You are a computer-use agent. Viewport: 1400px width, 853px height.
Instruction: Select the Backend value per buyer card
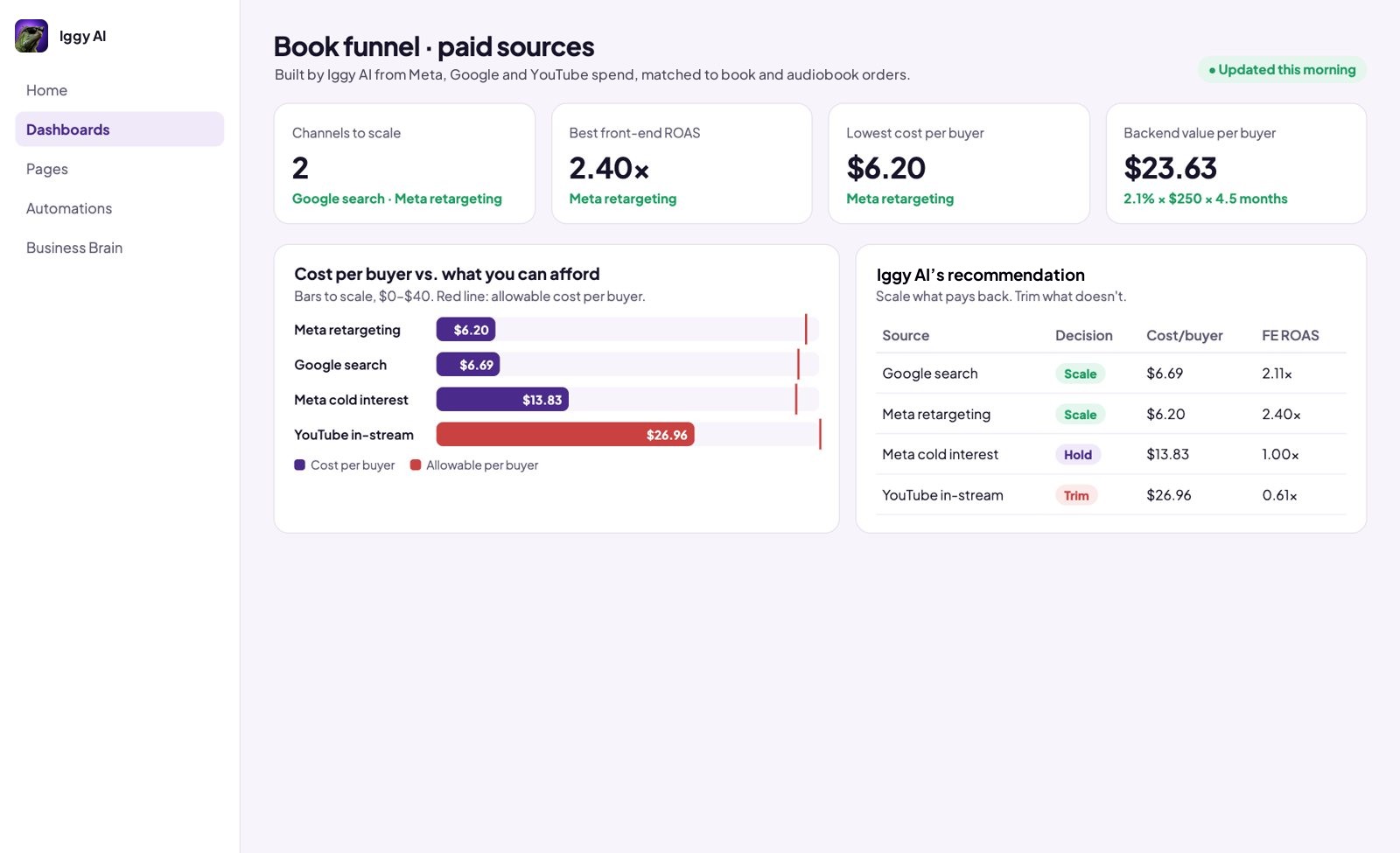click(x=1236, y=164)
